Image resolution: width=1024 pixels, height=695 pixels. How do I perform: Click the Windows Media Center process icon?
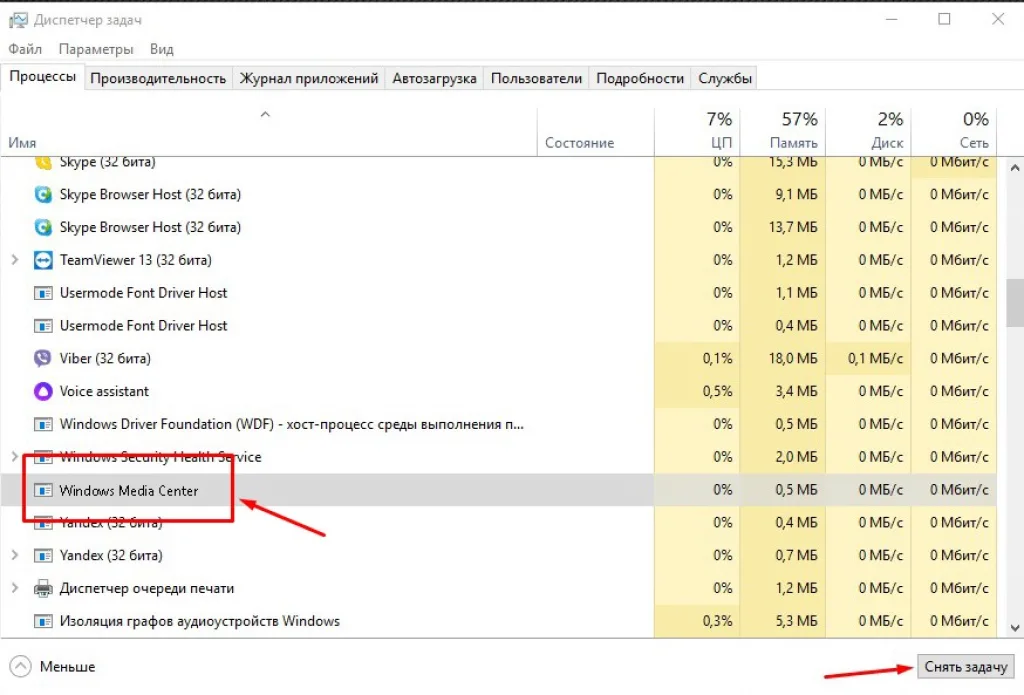(42, 490)
